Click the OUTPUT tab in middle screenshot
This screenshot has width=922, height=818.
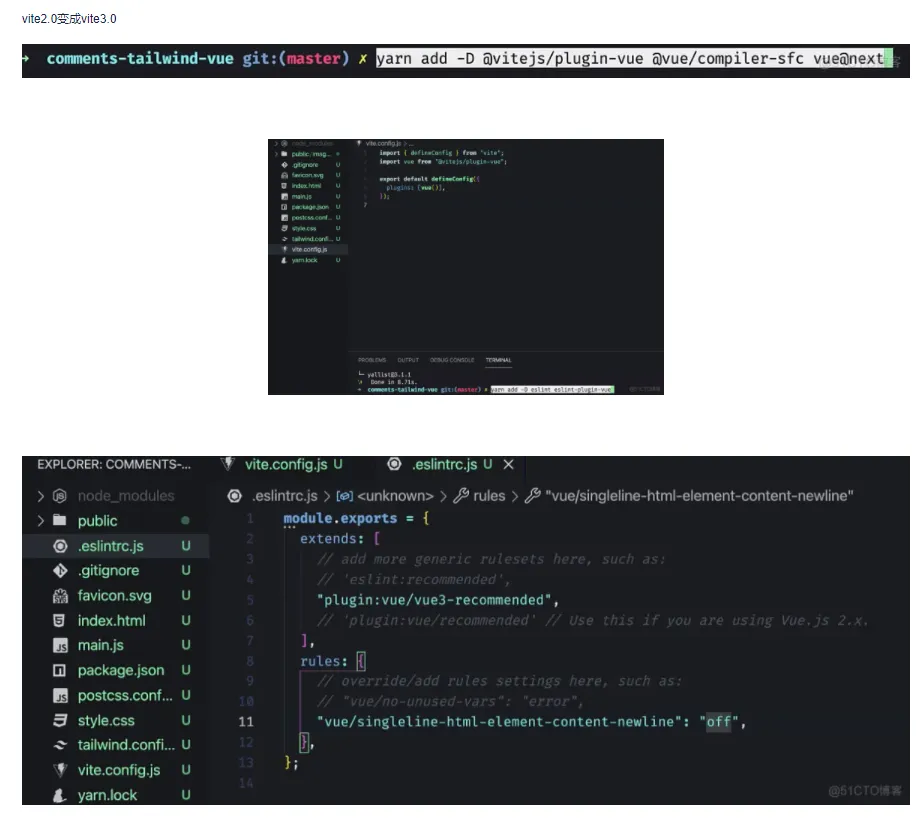408,360
